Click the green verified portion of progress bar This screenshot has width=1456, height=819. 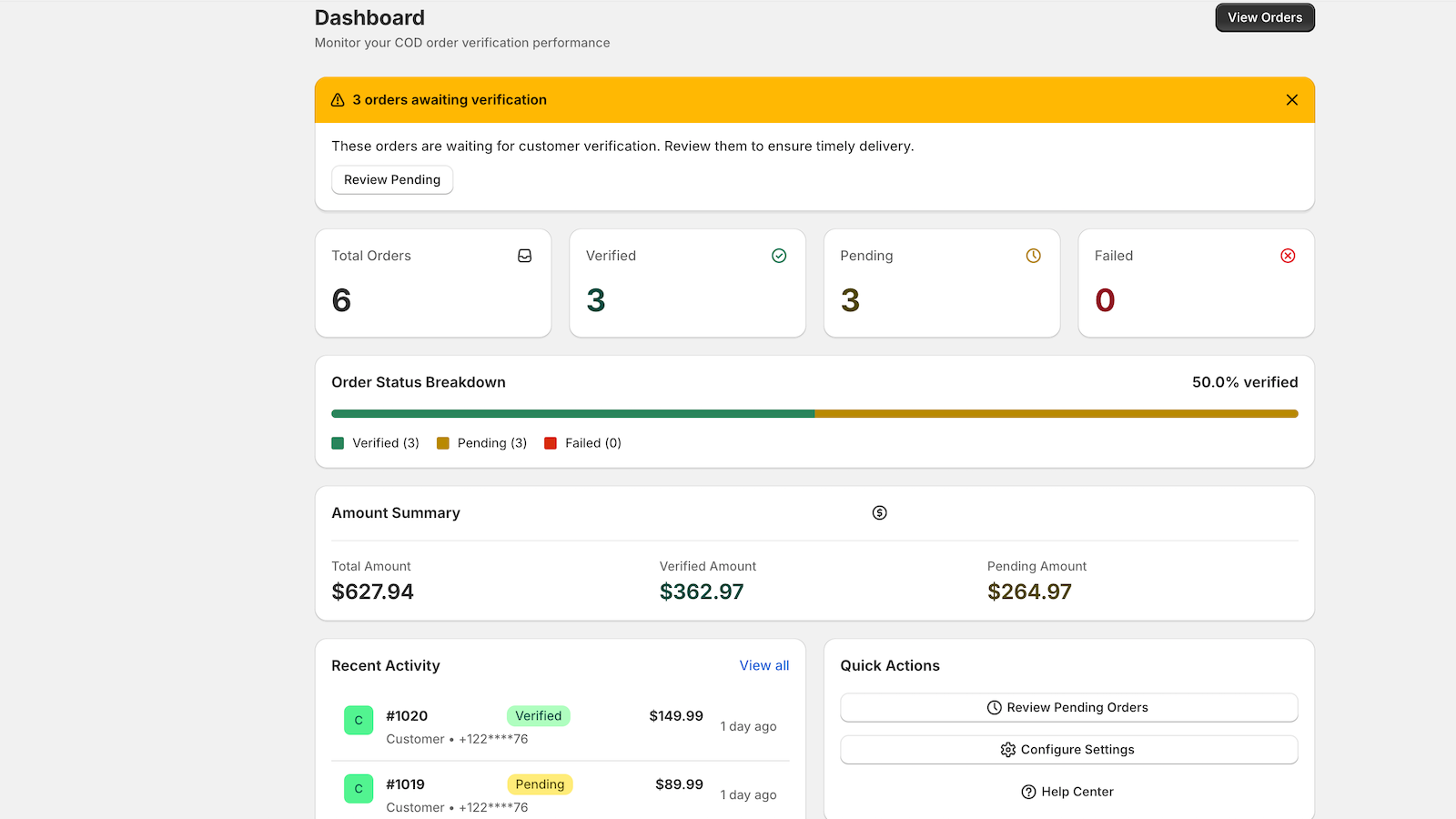coord(573,414)
